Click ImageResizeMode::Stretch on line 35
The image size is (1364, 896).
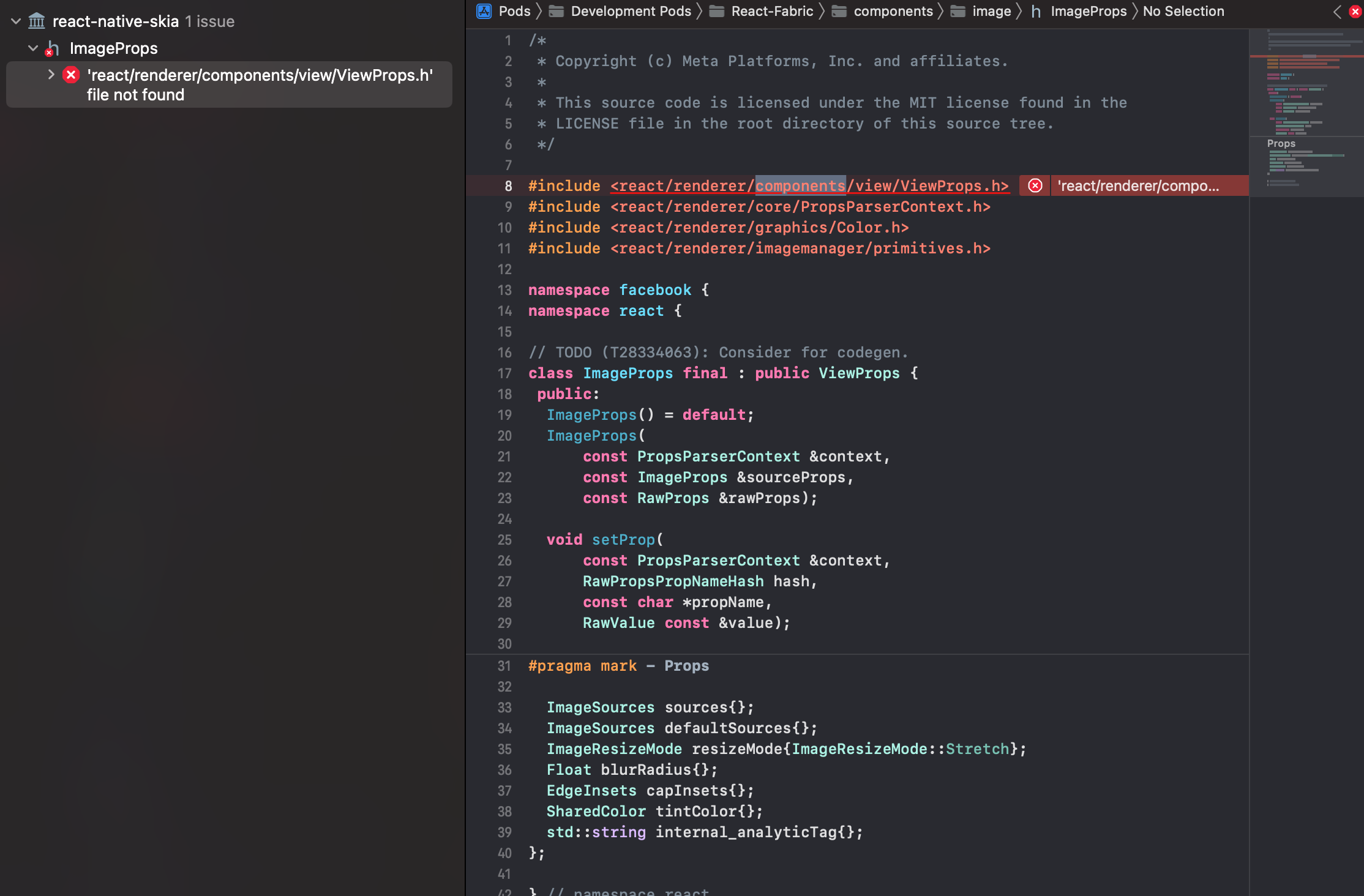pyautogui.click(x=900, y=749)
